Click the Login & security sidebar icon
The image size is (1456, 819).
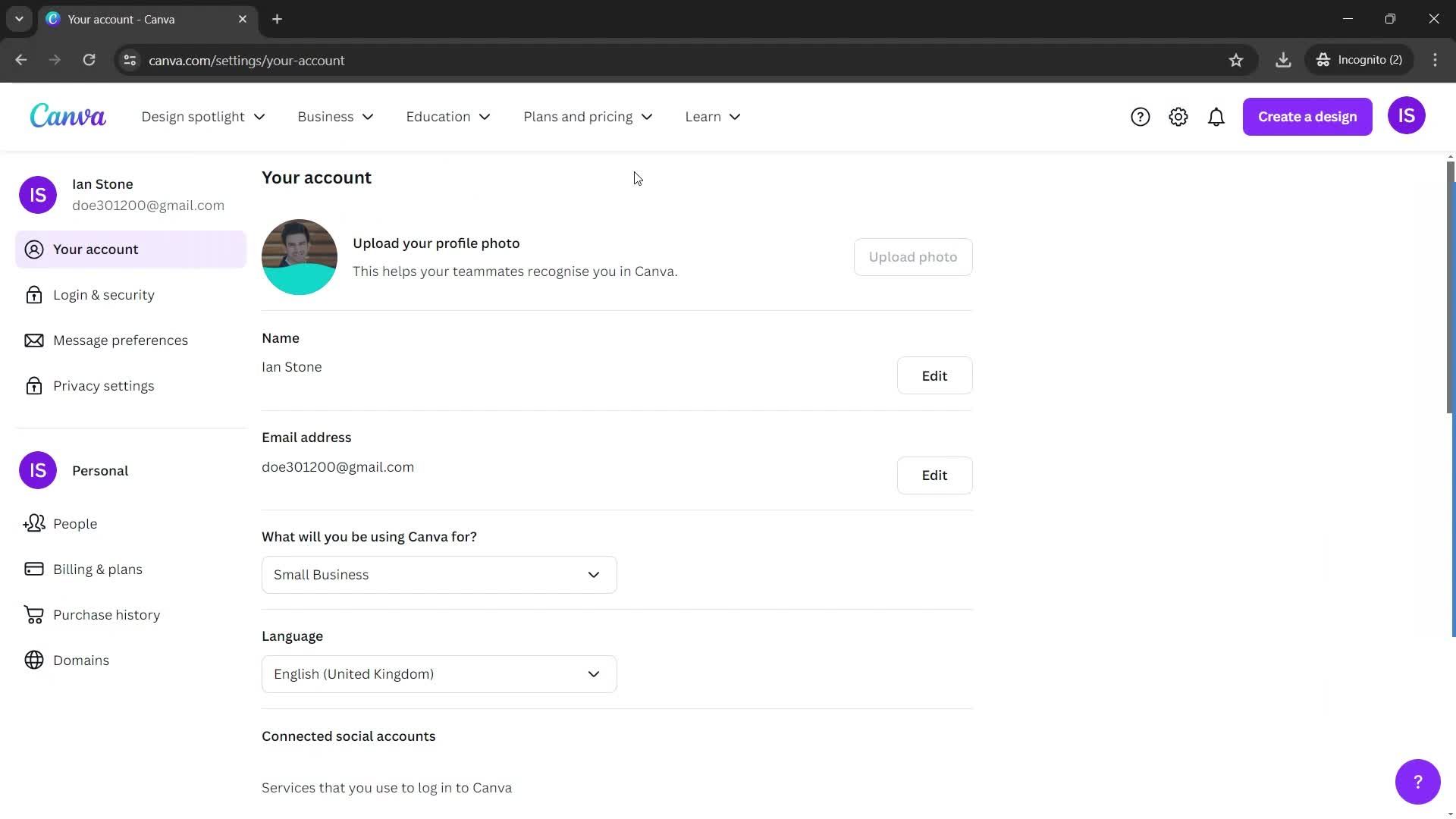point(35,294)
